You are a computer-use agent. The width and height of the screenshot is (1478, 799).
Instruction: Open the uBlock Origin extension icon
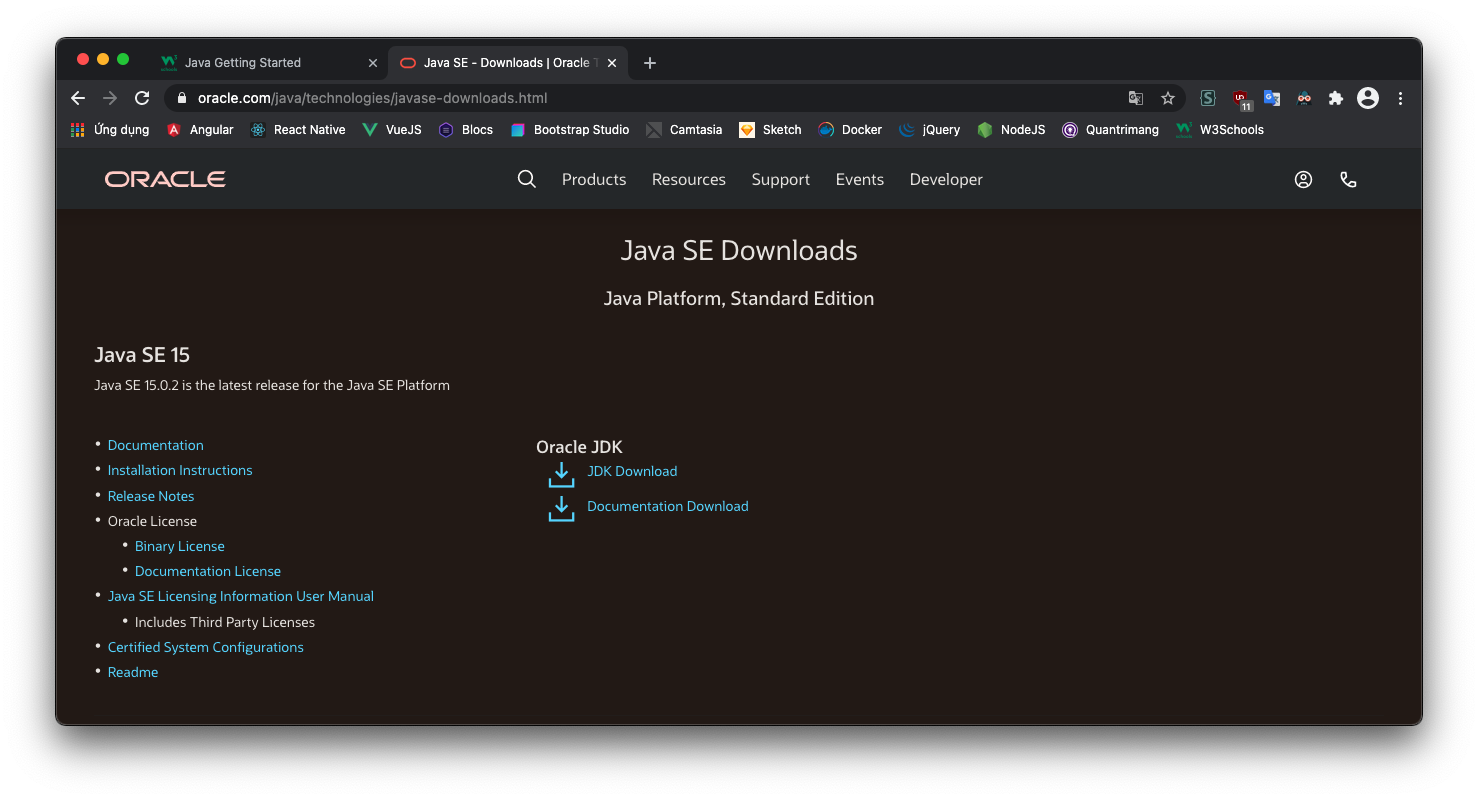pyautogui.click(x=1241, y=99)
